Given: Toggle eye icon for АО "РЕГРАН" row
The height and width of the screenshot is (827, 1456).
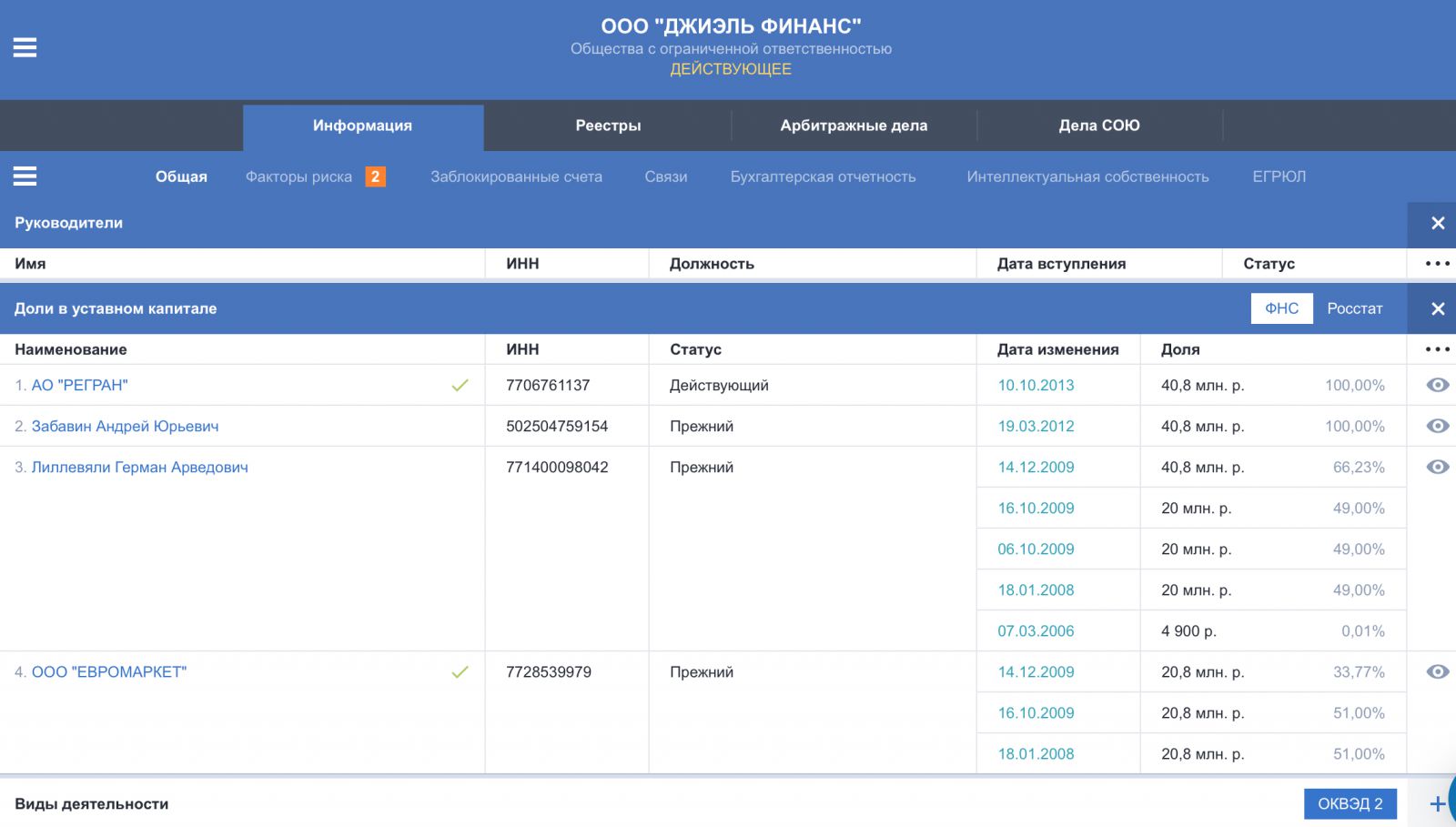Looking at the screenshot, I should click(x=1438, y=385).
